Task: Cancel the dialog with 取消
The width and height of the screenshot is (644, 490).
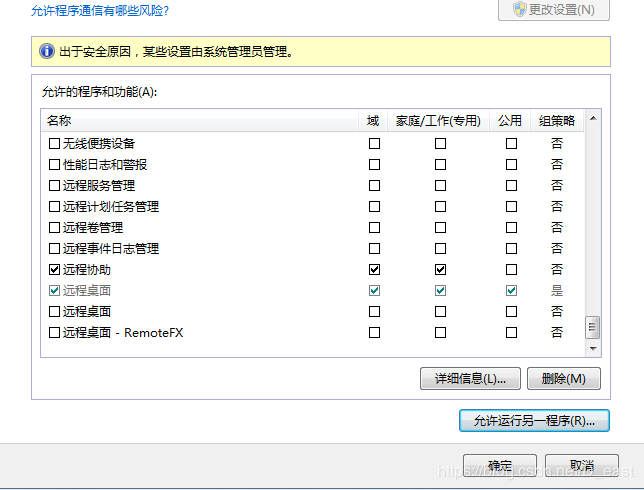Action: pyautogui.click(x=582, y=465)
